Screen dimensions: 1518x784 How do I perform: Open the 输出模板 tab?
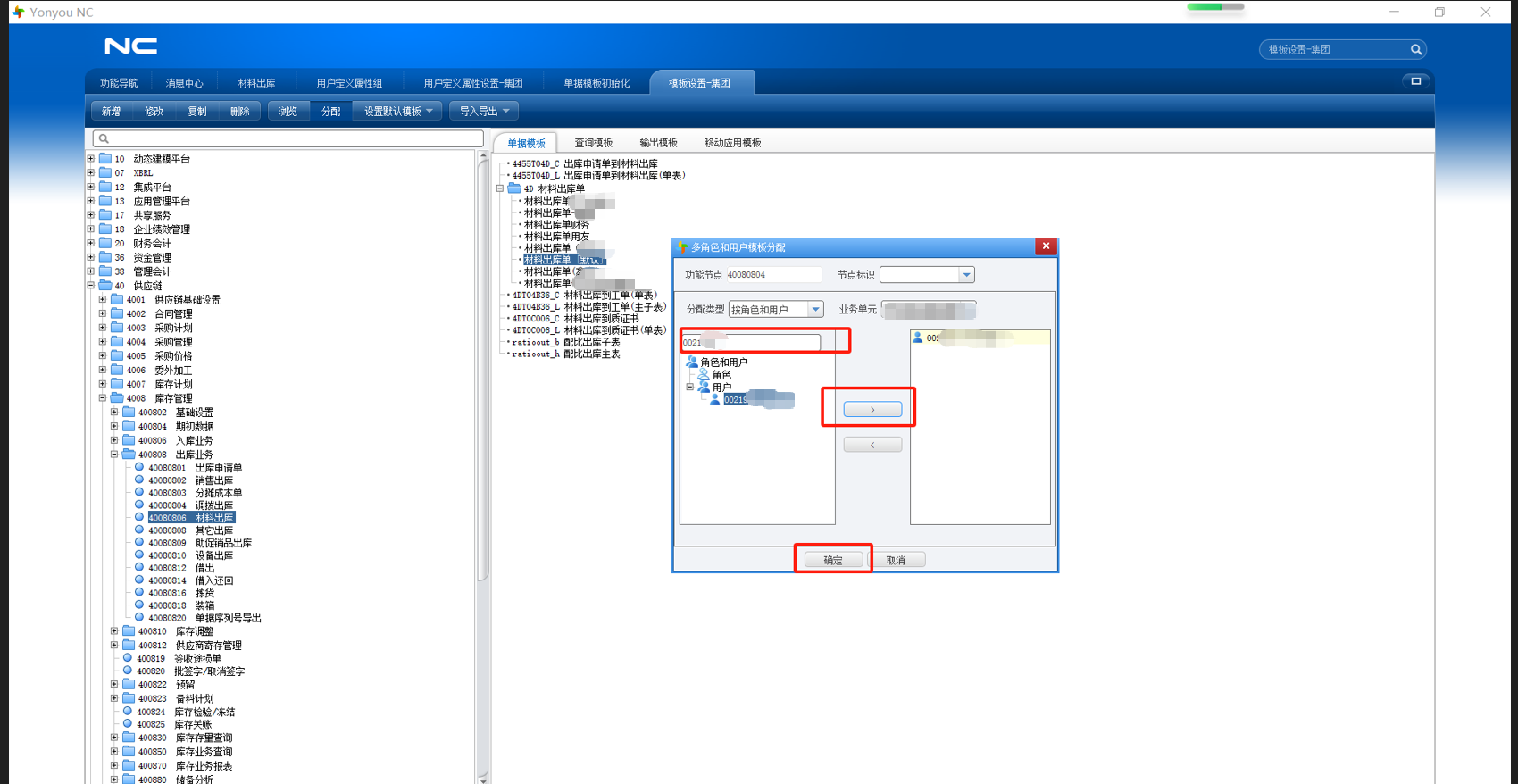658,143
